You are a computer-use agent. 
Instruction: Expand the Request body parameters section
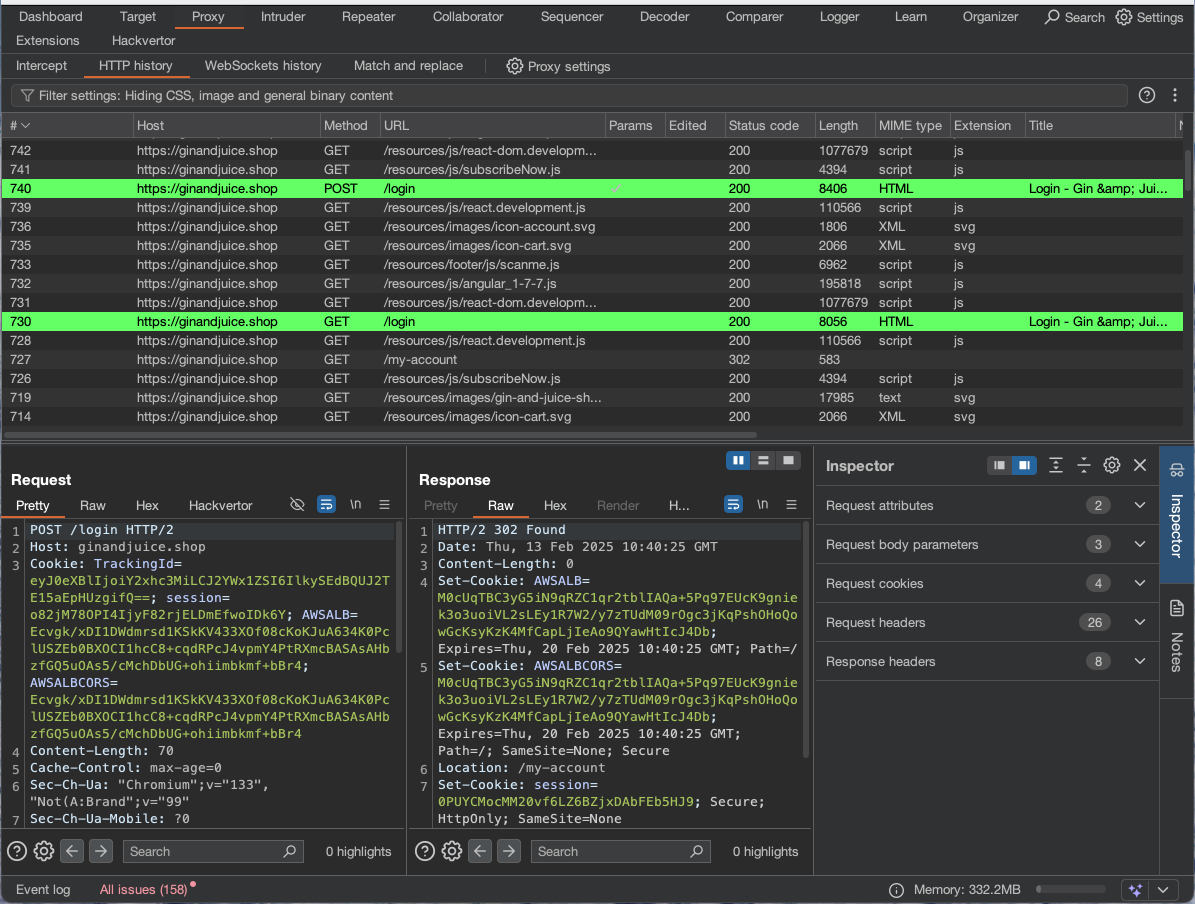click(1139, 544)
